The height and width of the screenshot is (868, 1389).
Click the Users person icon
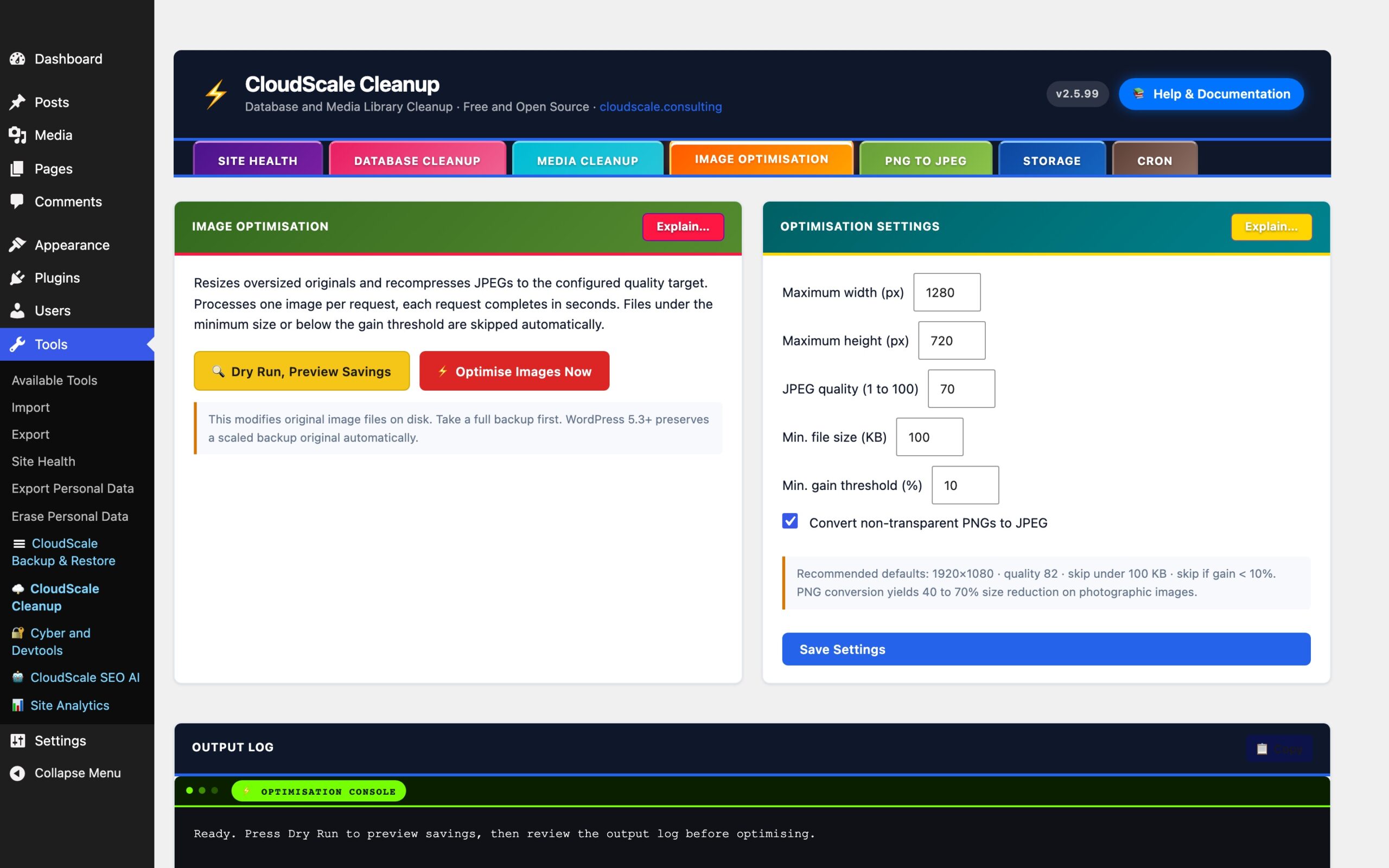click(x=17, y=310)
